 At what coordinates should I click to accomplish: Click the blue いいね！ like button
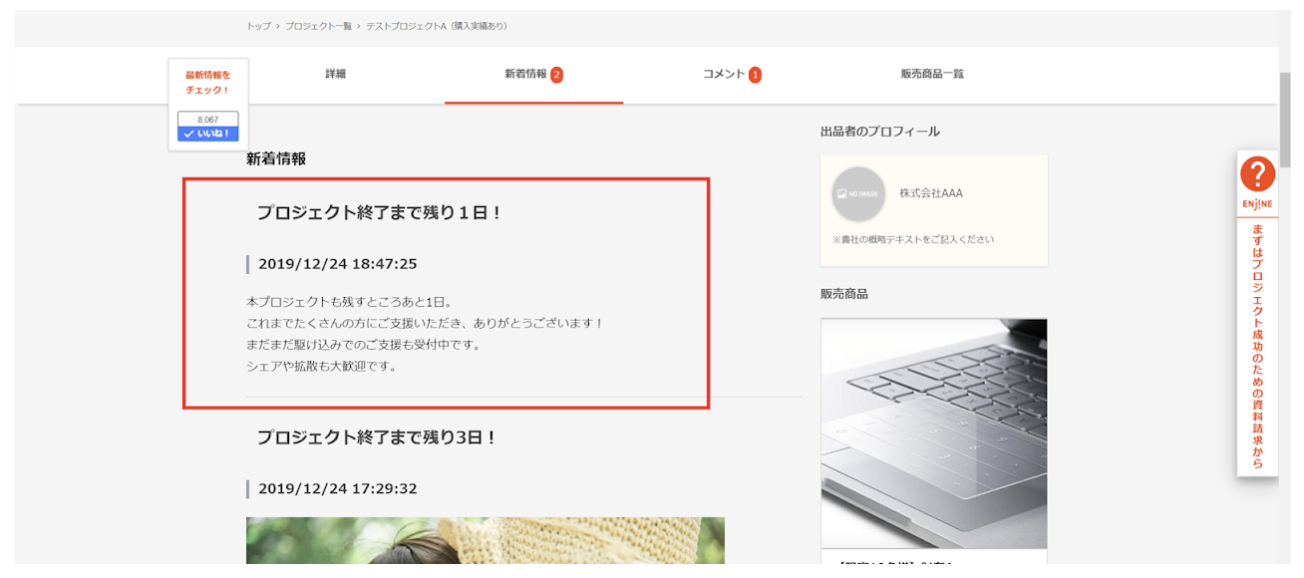(208, 133)
